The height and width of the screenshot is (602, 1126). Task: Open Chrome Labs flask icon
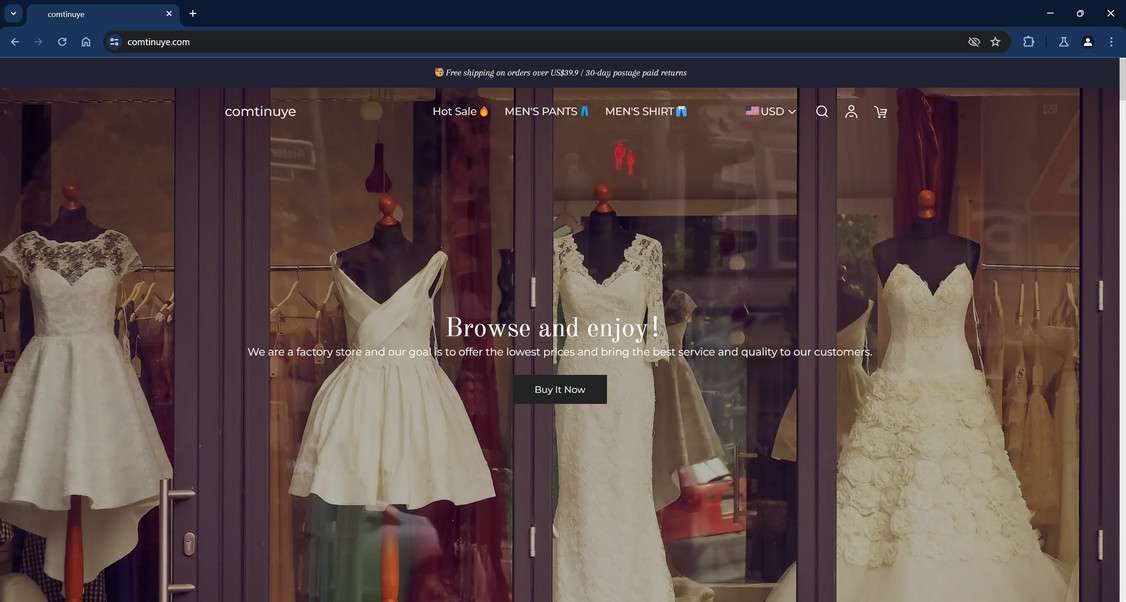pos(1063,42)
